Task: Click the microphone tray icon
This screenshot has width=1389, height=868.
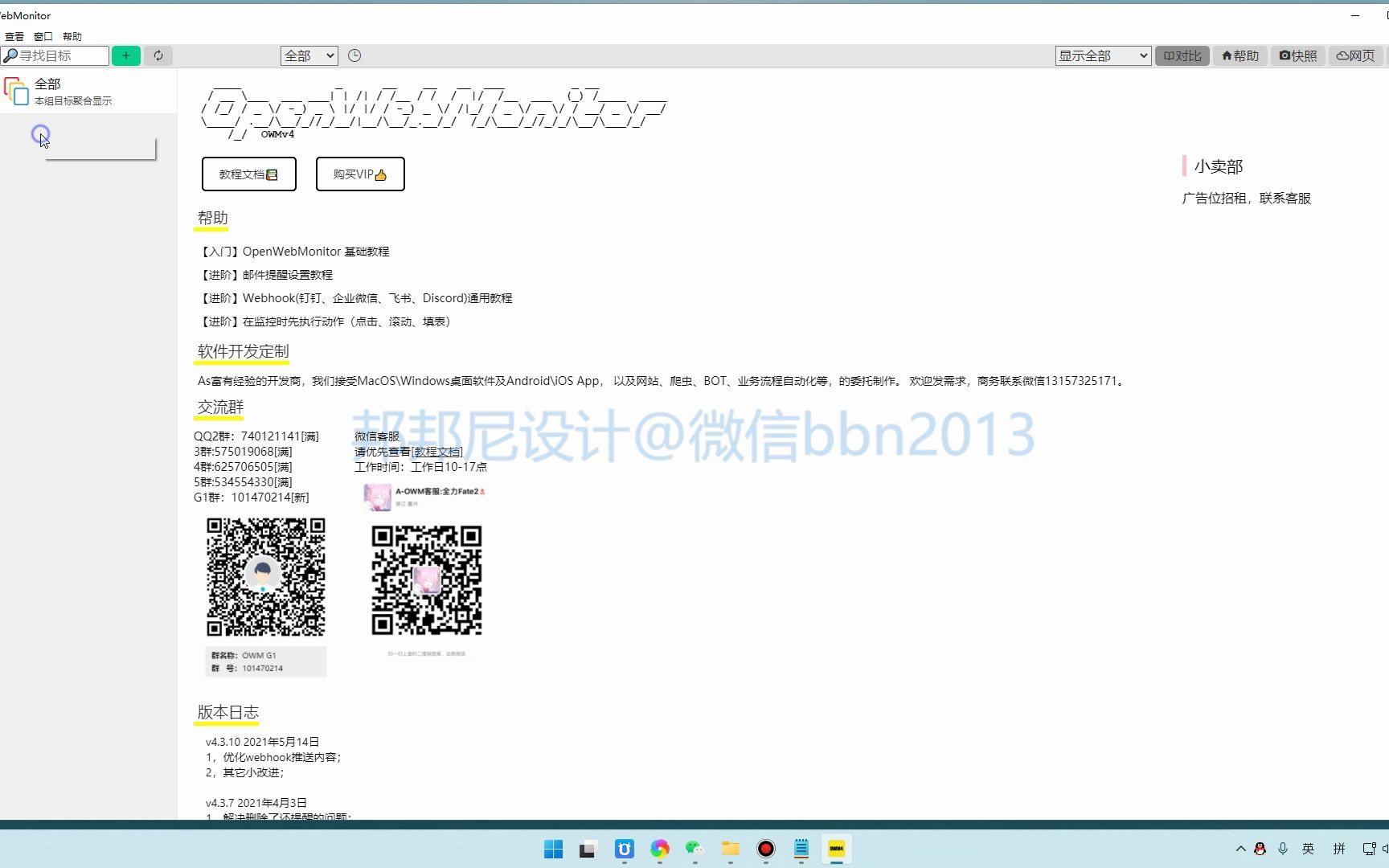Action: pyautogui.click(x=1283, y=849)
